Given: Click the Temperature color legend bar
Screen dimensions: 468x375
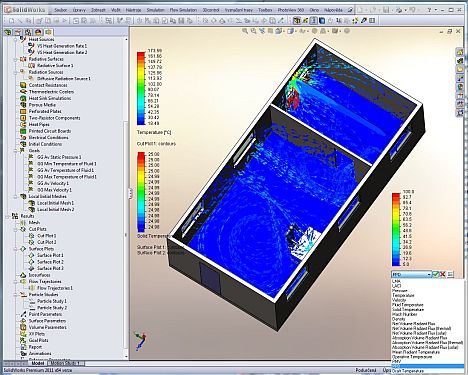Looking at the screenshot, I should coord(141,88).
